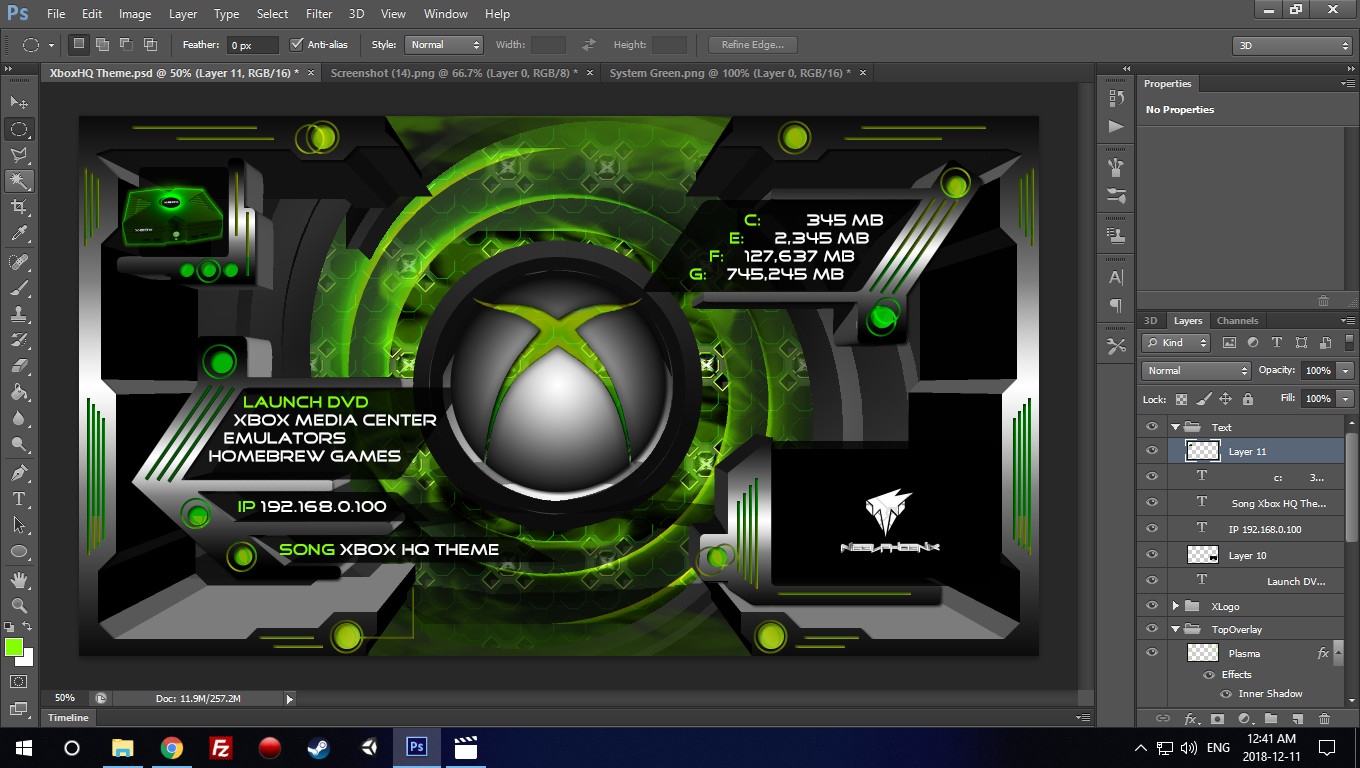Screen dimensions: 1360x768
Task: Select the Hand tool
Action: pos(19,579)
